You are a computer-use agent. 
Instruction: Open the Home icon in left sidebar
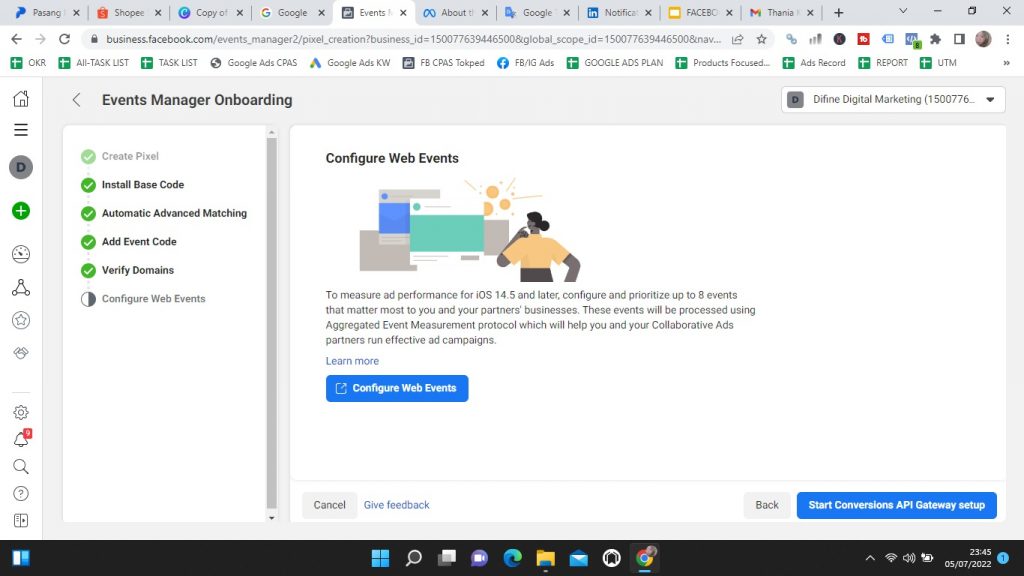coord(20,99)
